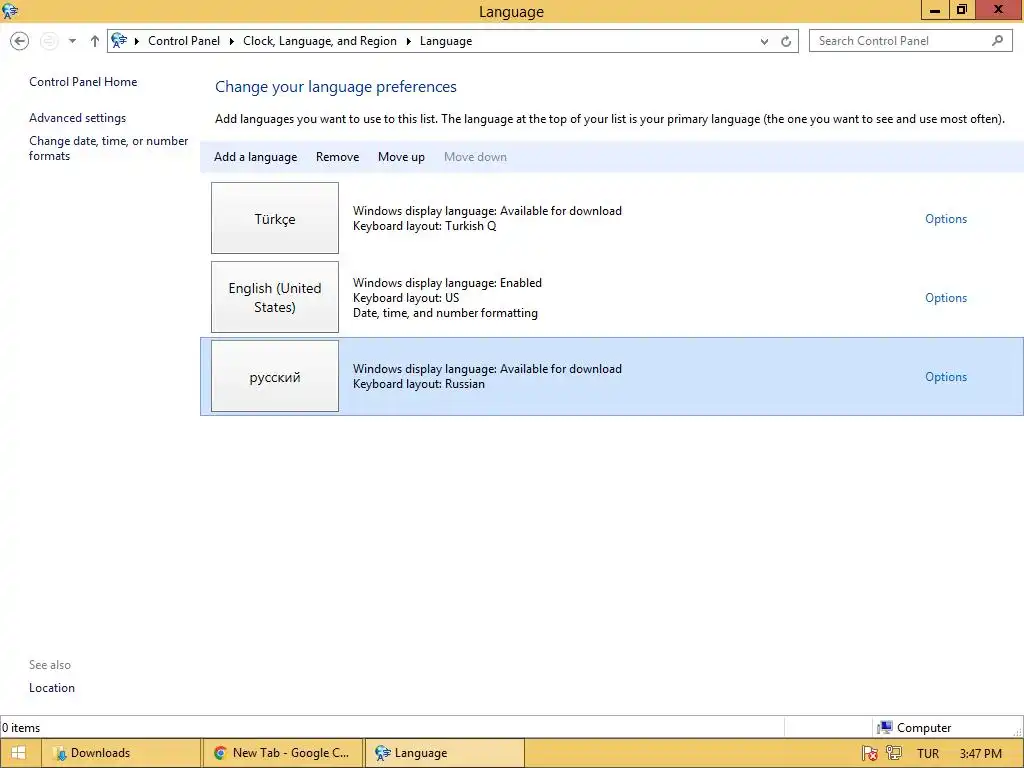Image resolution: width=1024 pixels, height=768 pixels.
Task: Go to Control Panel Home
Action: (83, 82)
